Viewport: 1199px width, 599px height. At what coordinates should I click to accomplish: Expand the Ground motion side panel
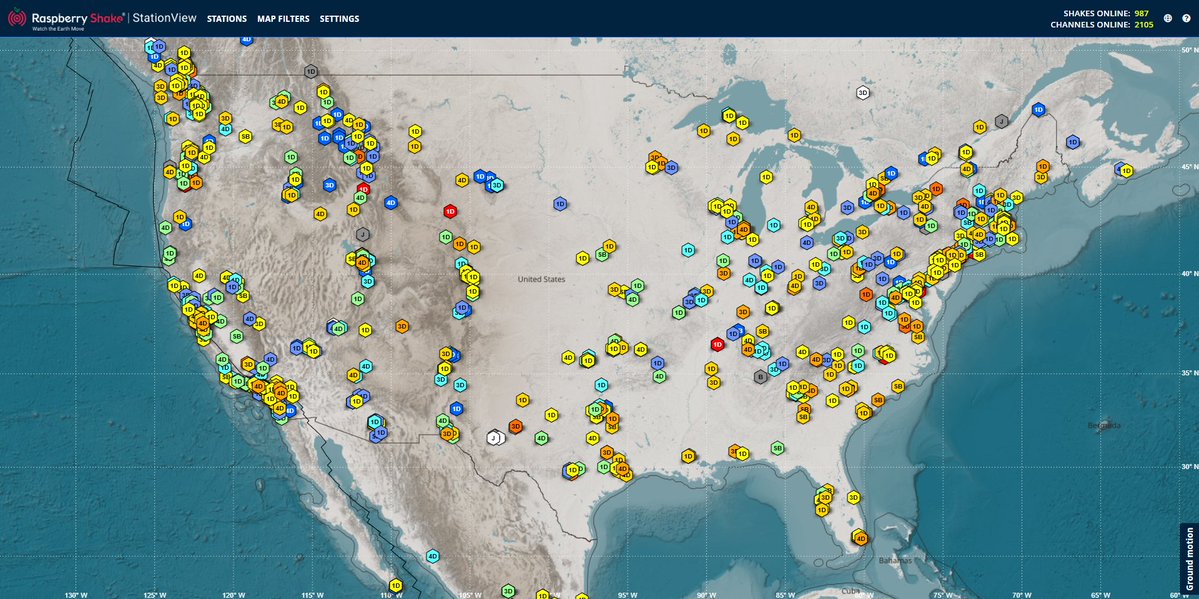[x=1190, y=545]
